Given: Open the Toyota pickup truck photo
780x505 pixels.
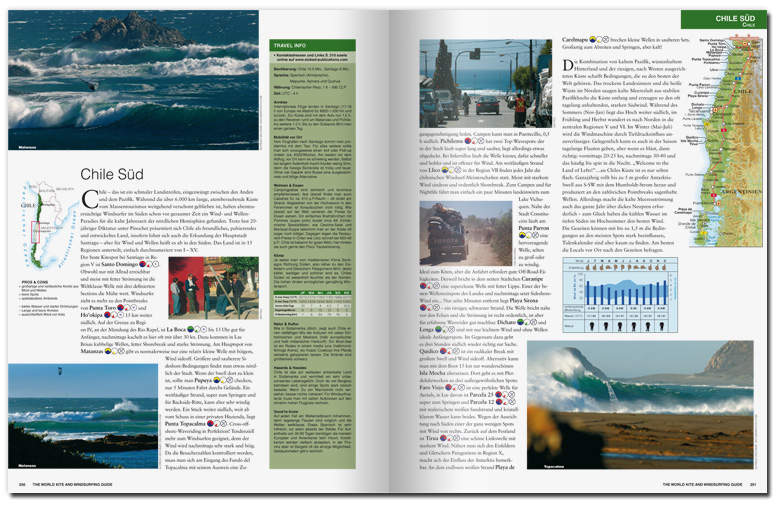Looking at the screenshot, I should click(x=466, y=233).
